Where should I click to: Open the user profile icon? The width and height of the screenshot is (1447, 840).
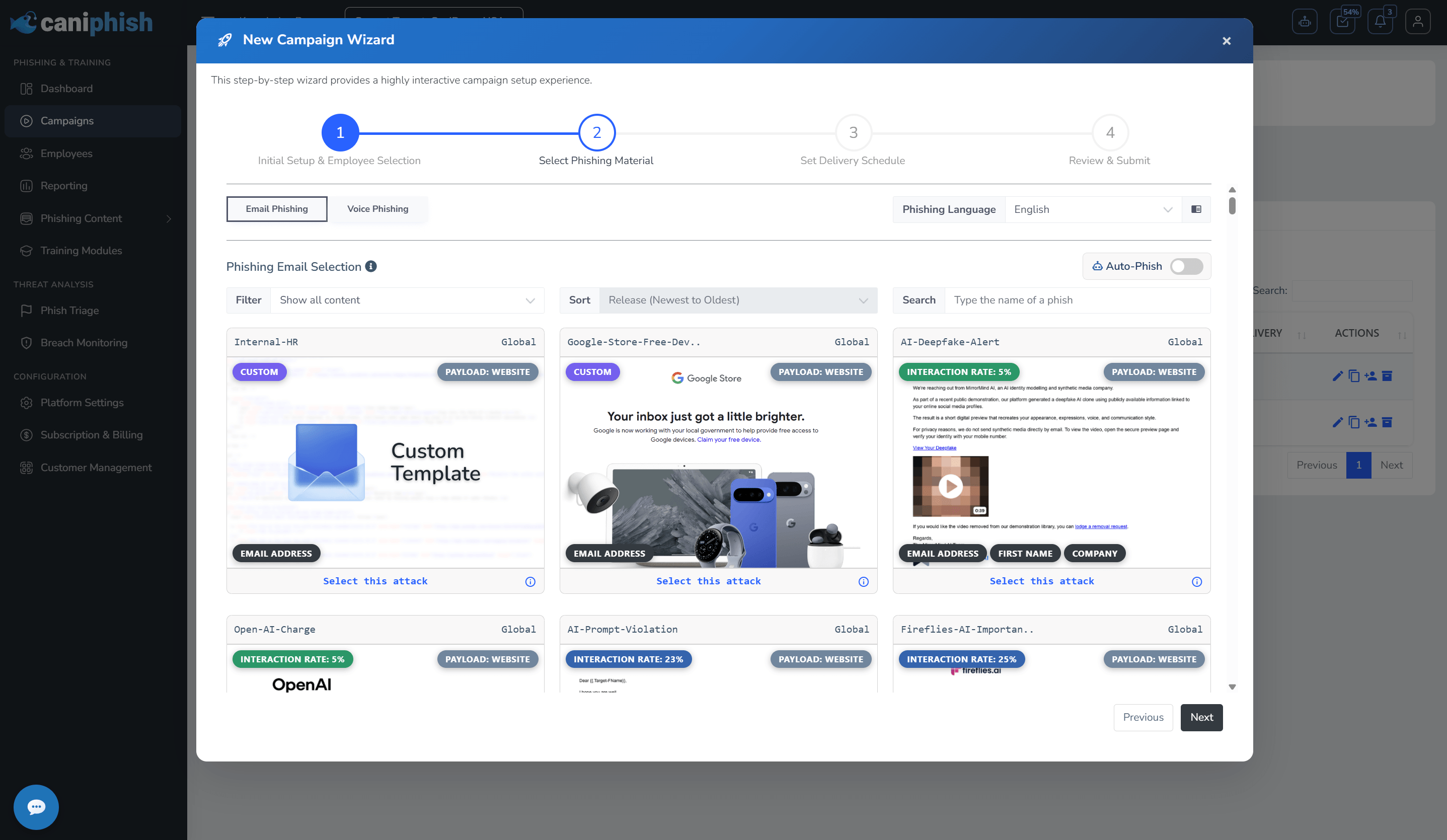pyautogui.click(x=1418, y=22)
